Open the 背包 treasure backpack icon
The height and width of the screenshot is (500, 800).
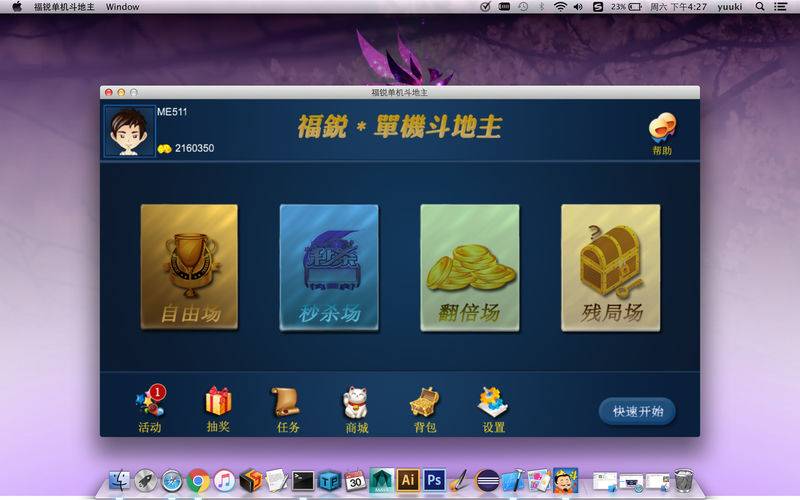[x=424, y=410]
